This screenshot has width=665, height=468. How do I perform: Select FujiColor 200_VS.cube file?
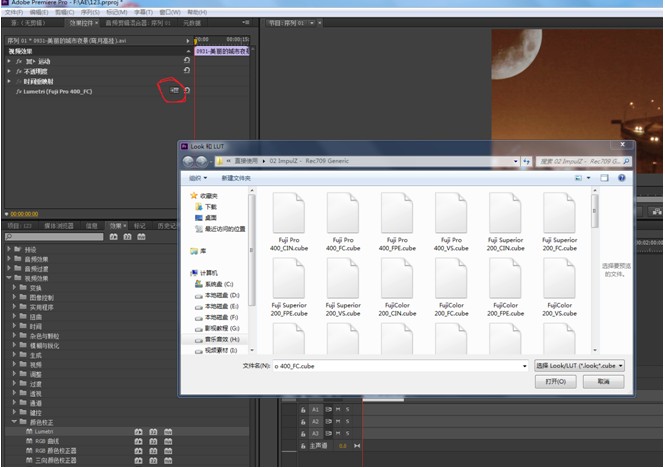click(559, 287)
